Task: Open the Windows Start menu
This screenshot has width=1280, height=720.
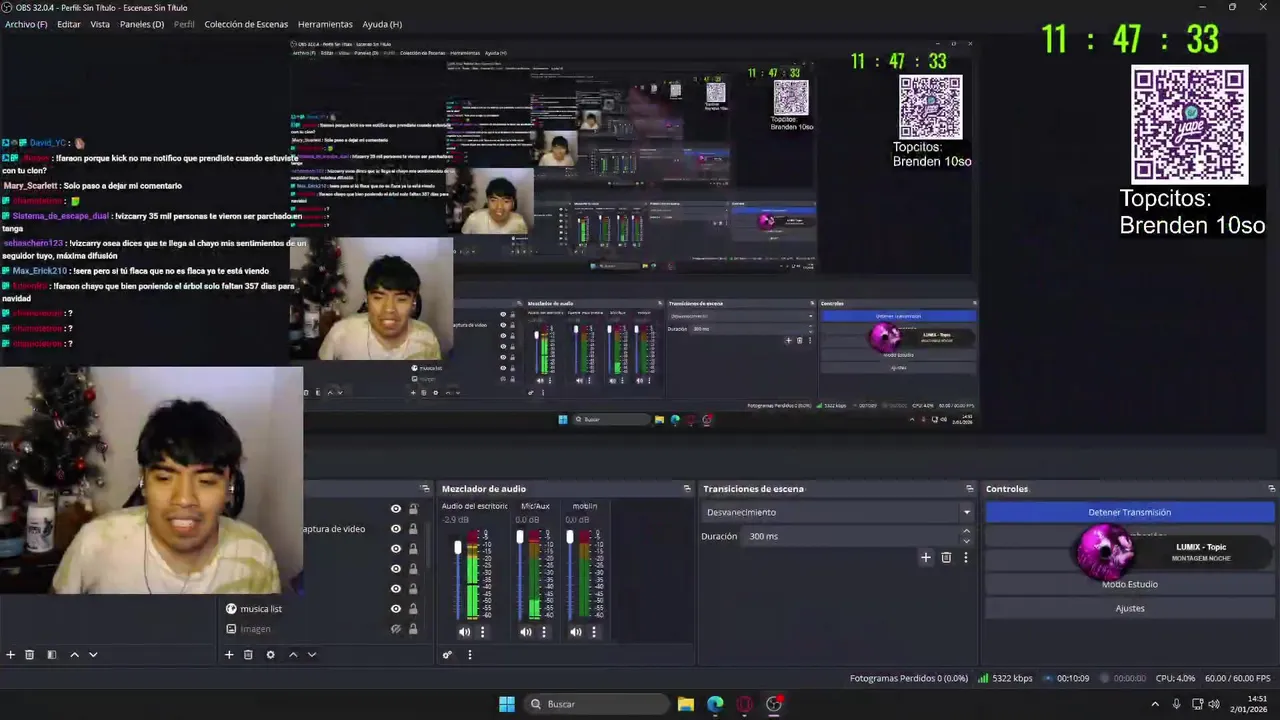Action: click(507, 704)
